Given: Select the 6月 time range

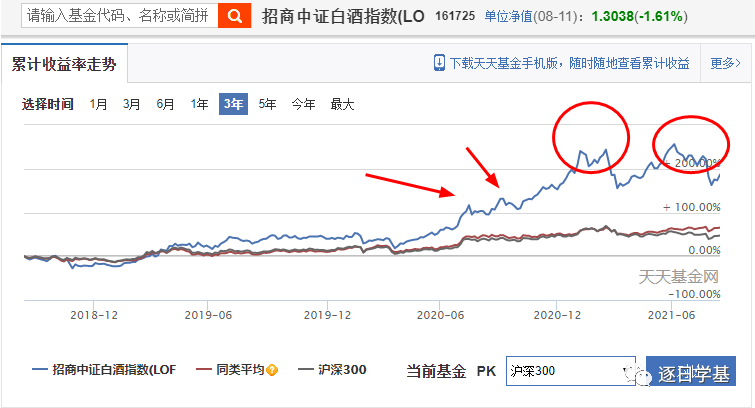Looking at the screenshot, I should [x=165, y=104].
